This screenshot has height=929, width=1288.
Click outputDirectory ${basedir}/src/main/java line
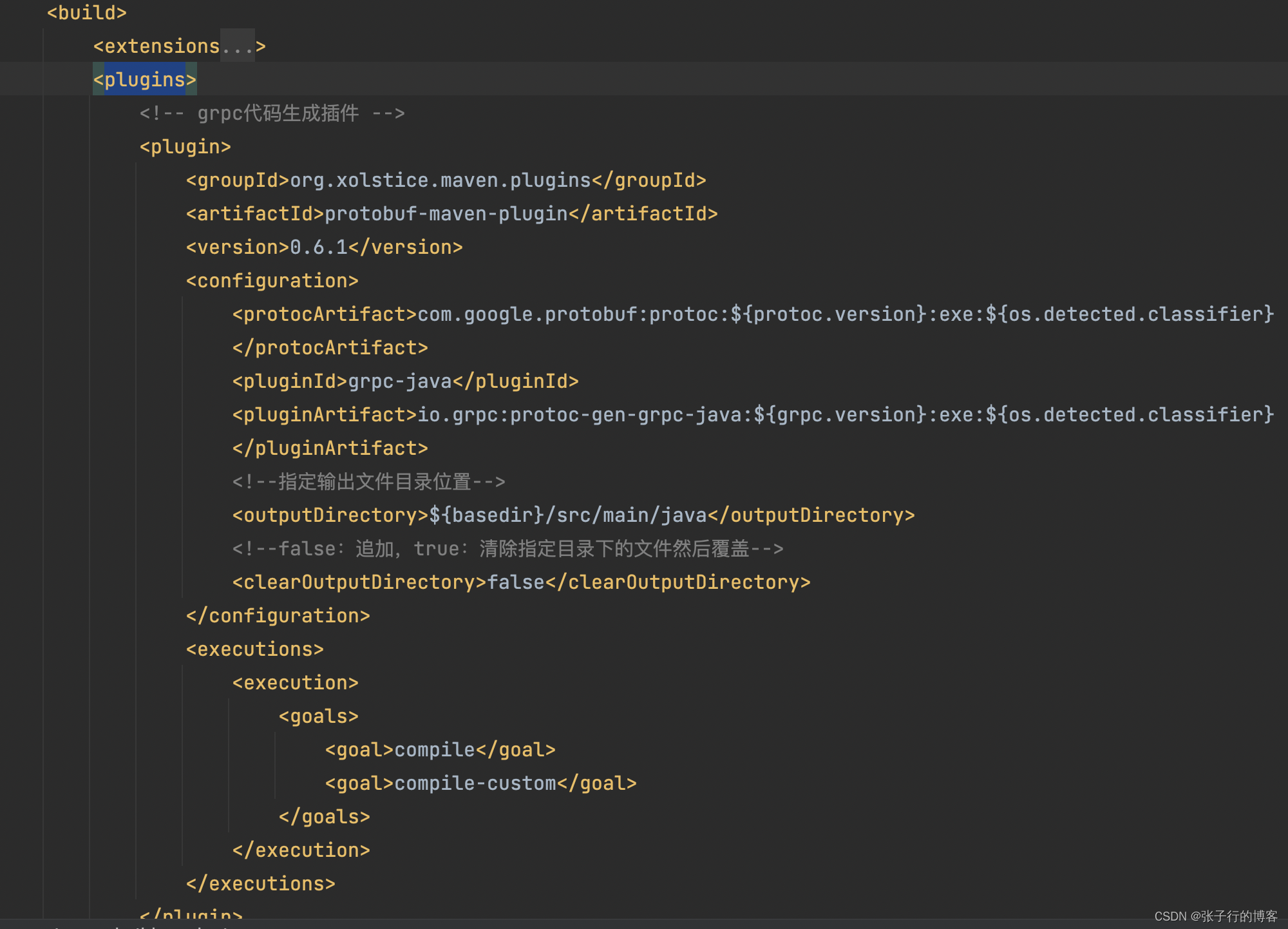(x=574, y=515)
